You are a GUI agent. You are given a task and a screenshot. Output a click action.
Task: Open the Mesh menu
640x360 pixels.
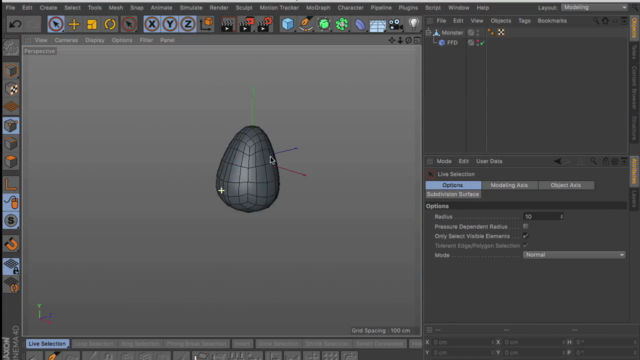[x=116, y=8]
